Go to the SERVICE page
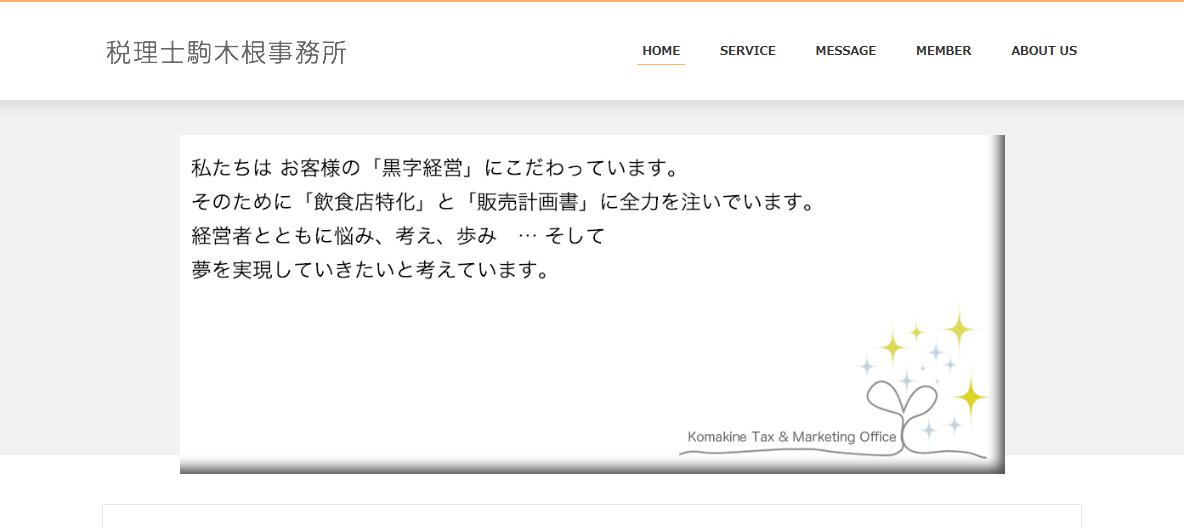1184x528 pixels. coord(748,51)
